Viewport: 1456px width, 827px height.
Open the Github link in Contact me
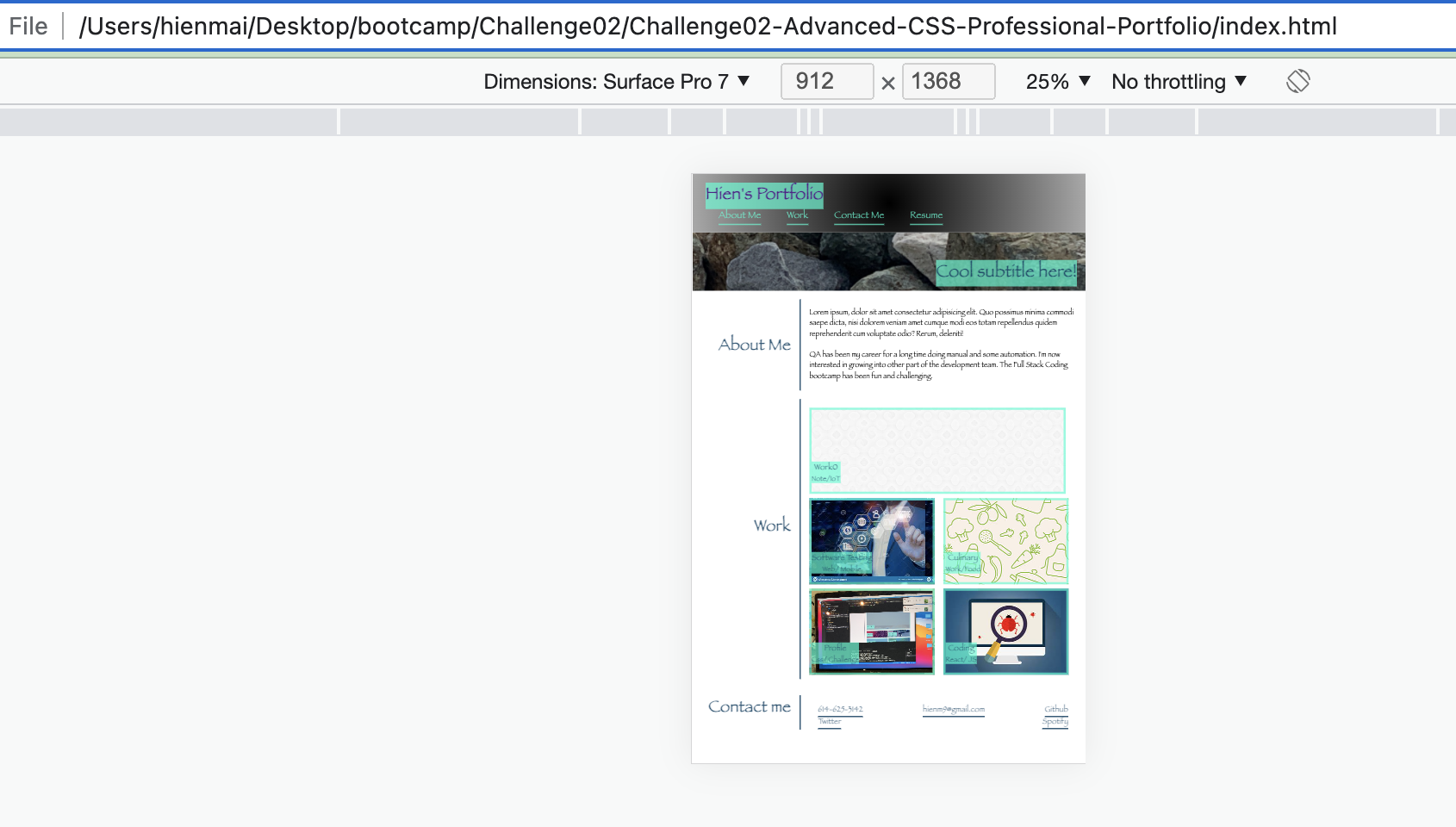(1055, 709)
